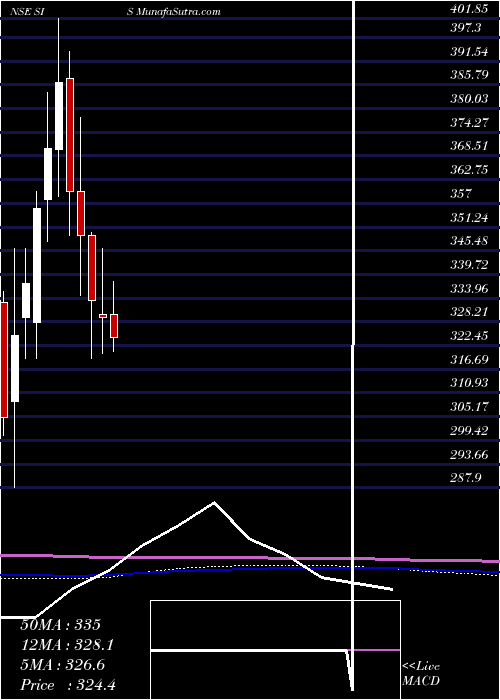Select the 362.75 price axis value
Viewport: 500px width, 700px height.
470,170
